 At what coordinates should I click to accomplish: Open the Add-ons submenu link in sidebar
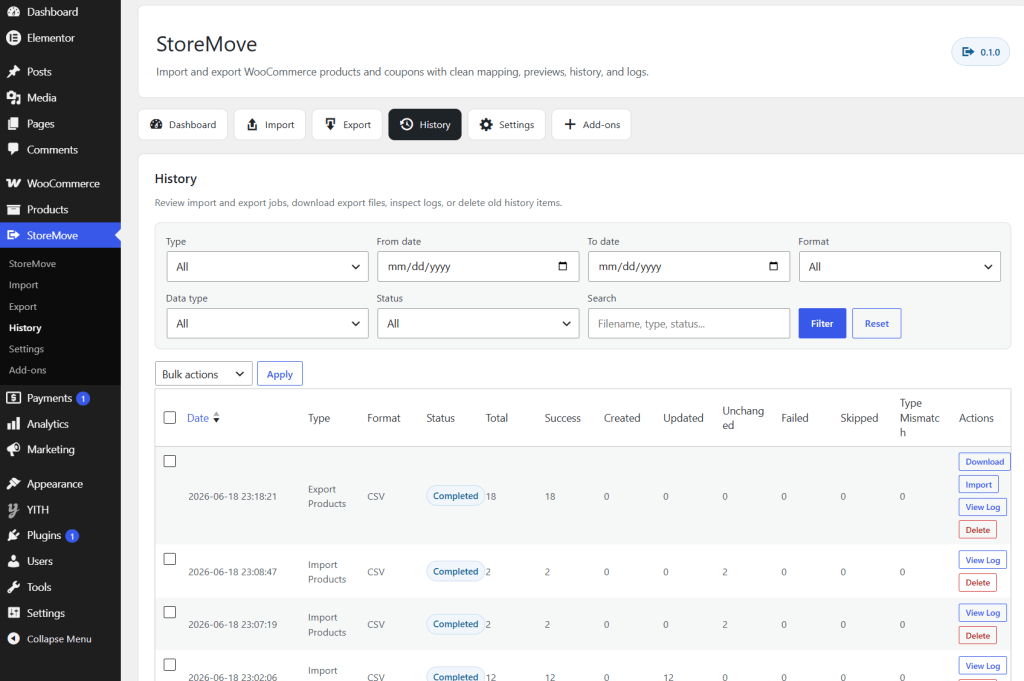[27, 370]
